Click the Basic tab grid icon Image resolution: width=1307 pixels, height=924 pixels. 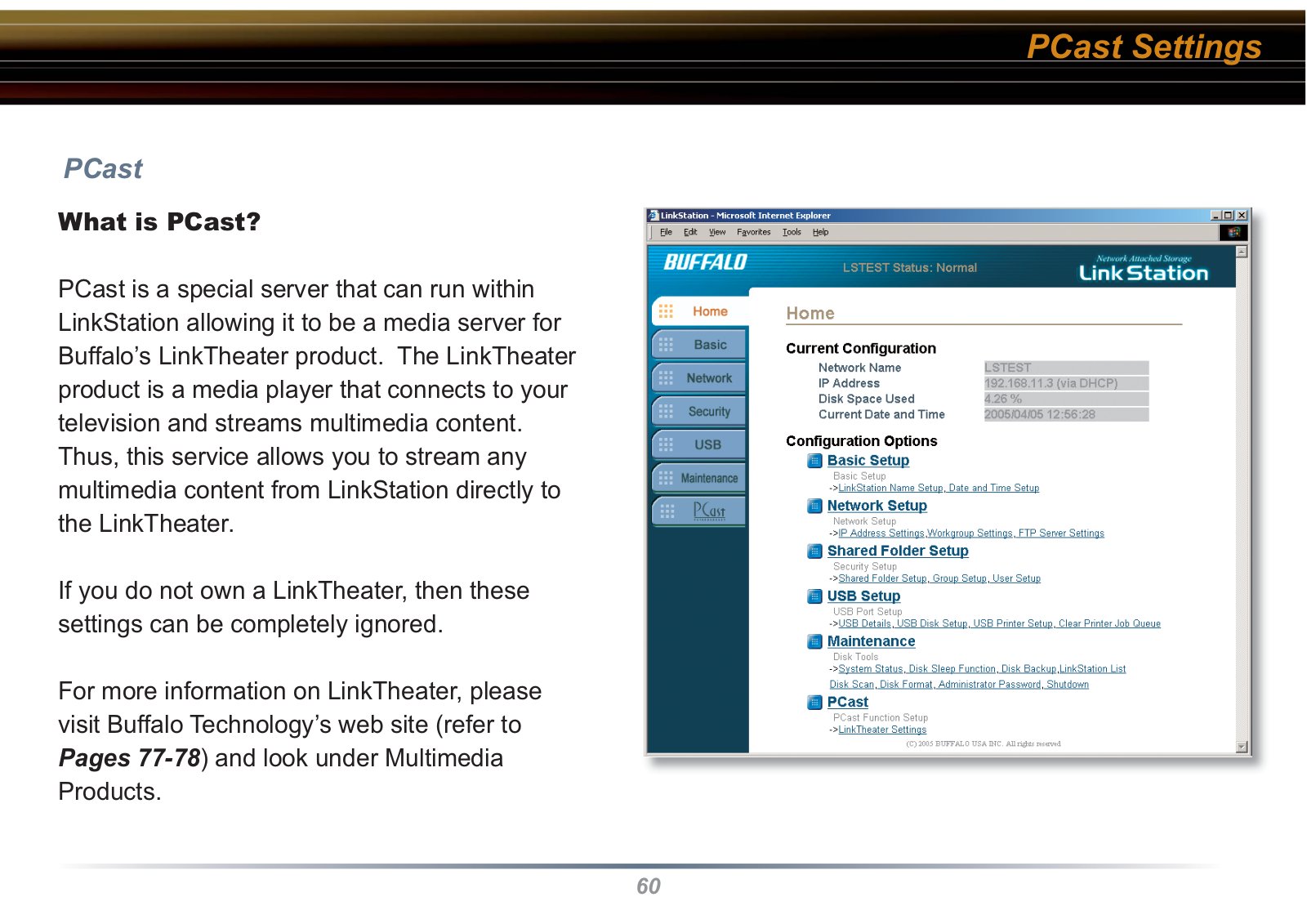tap(666, 345)
